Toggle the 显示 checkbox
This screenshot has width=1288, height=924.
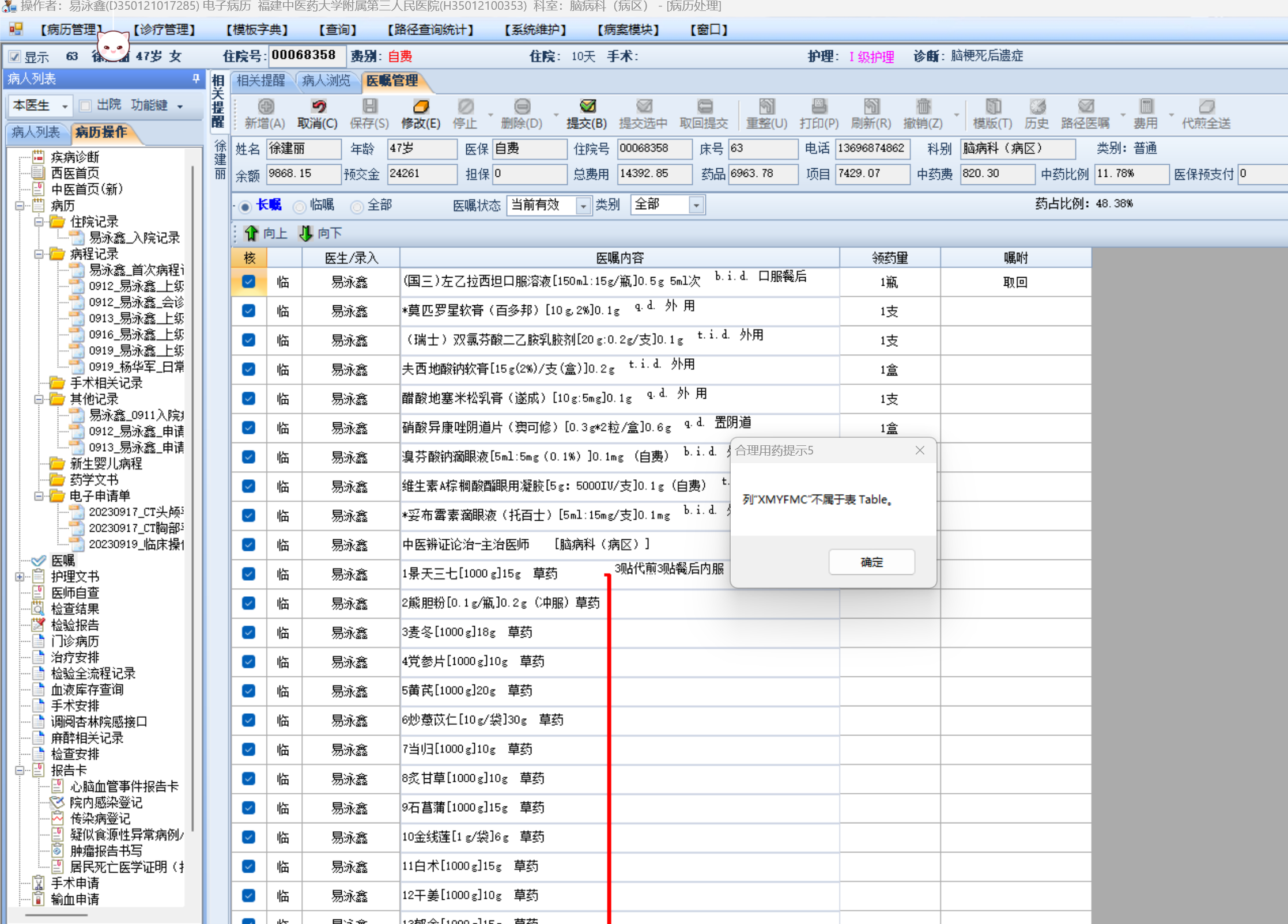pos(15,56)
